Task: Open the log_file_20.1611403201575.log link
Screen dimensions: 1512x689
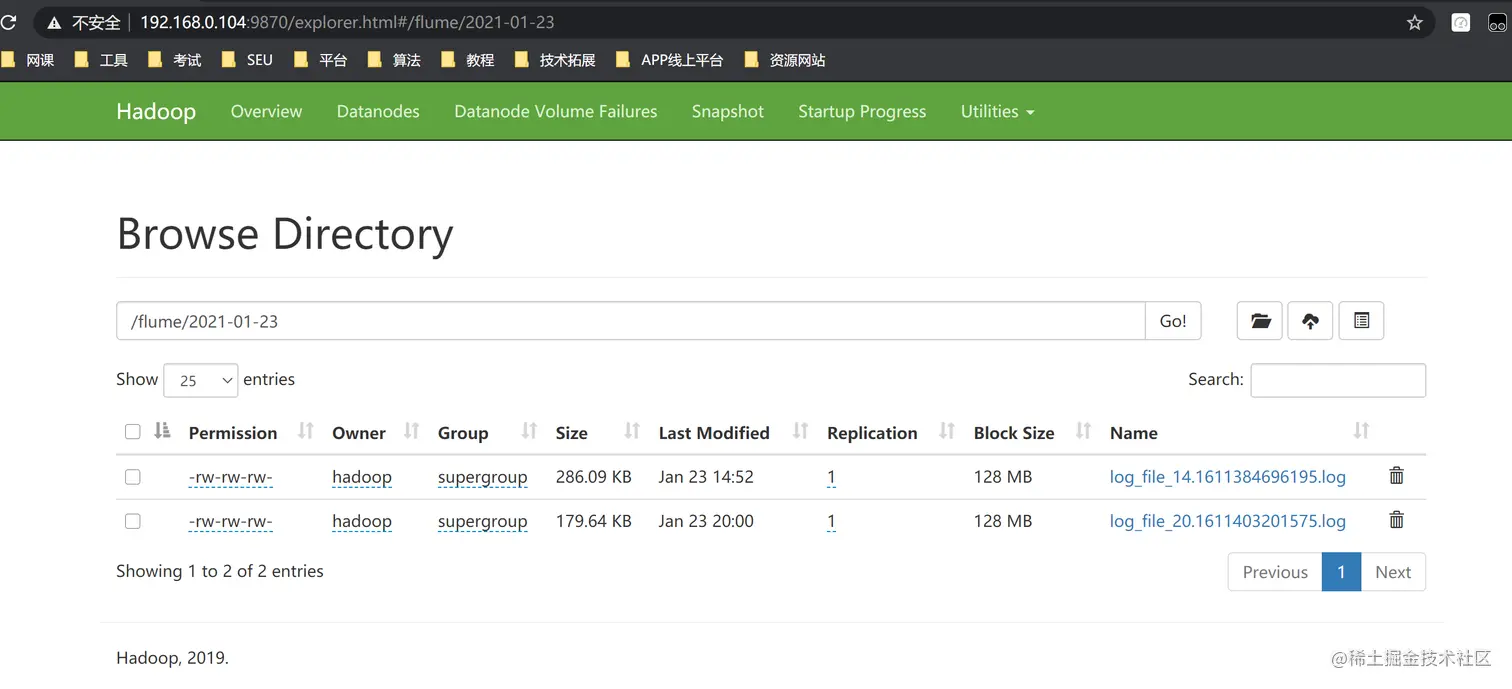Action: (x=1228, y=521)
